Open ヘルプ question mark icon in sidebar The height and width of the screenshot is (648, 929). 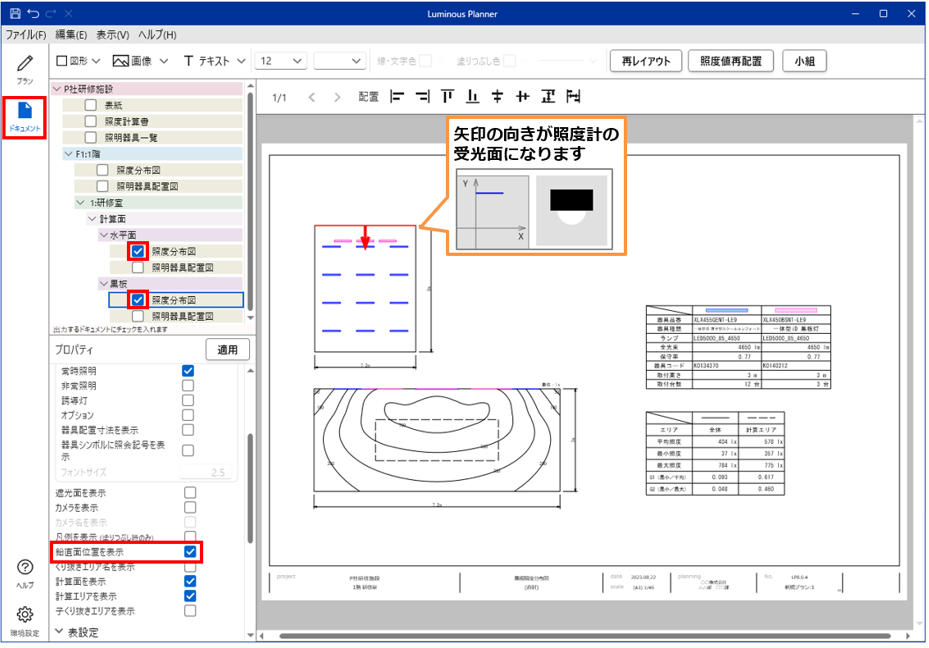[x=25, y=572]
